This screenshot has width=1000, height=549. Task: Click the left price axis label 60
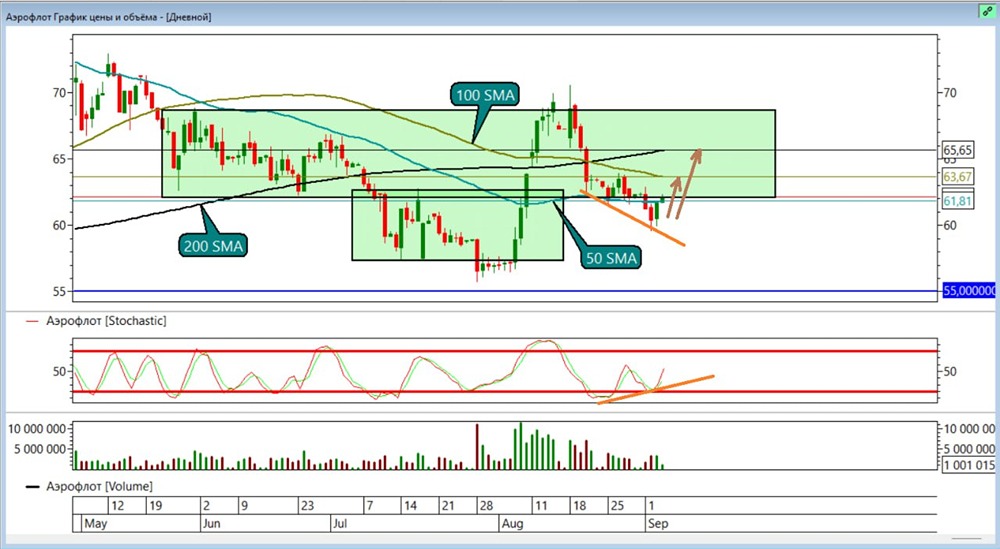pyautogui.click(x=59, y=225)
